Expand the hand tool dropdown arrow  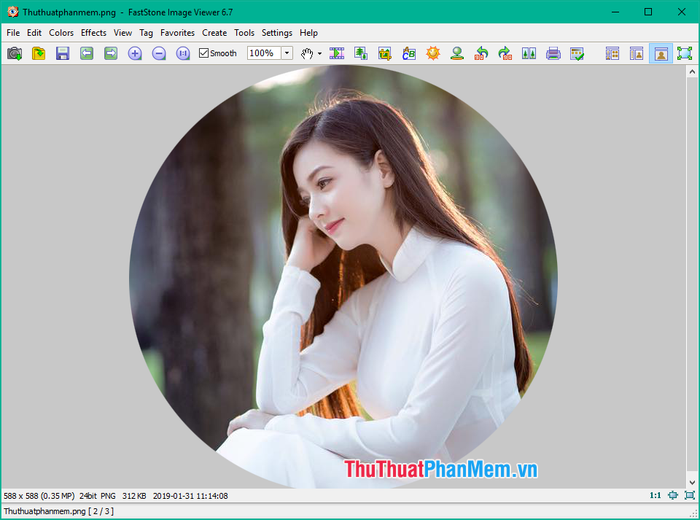320,54
